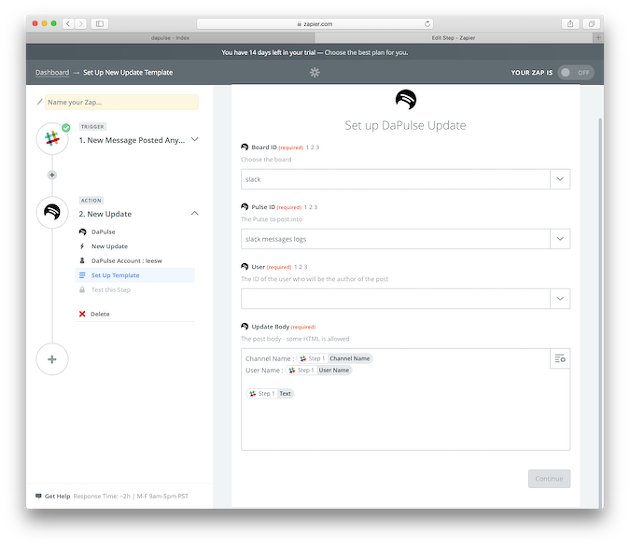Screen dimensions: 630x546
Task: Click 2. New Update step title
Action: [105, 214]
